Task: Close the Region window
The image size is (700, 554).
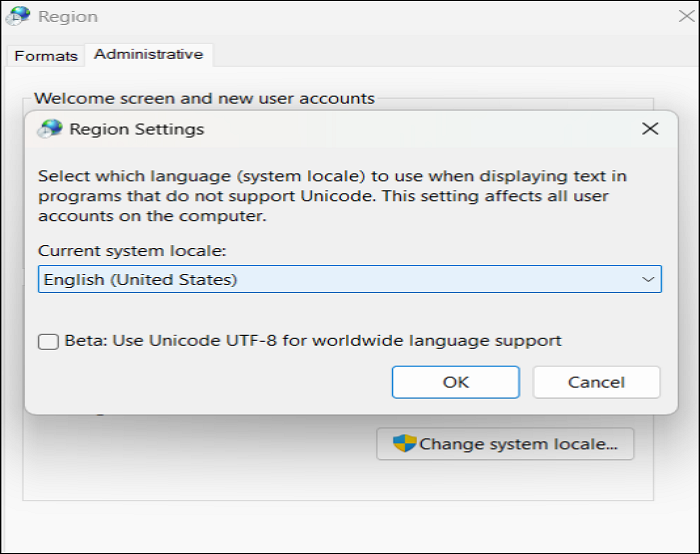Action: click(687, 16)
